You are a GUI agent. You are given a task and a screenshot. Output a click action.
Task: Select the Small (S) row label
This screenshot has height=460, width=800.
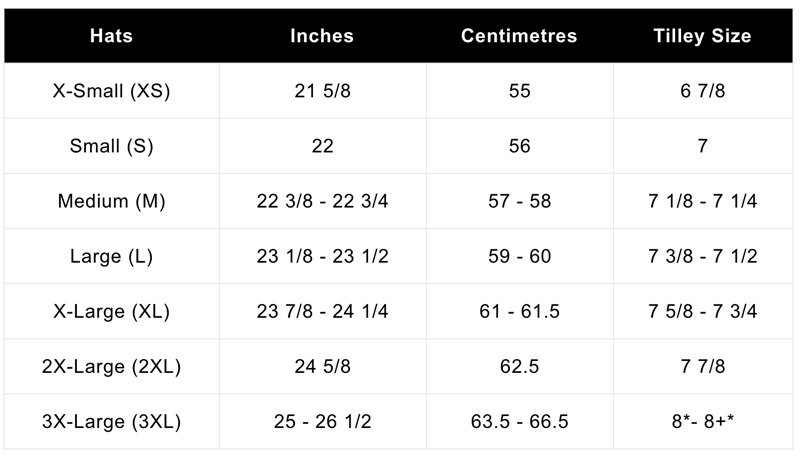[111, 146]
